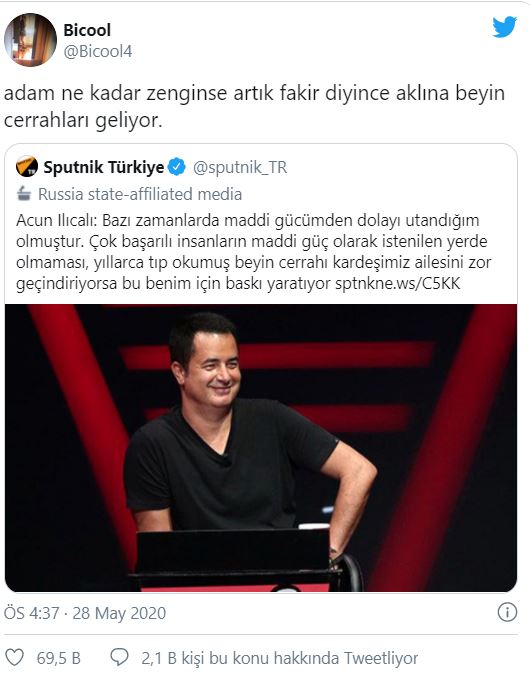The image size is (530, 676).
Task: Click the Bicool display name
Action: click(x=87, y=30)
